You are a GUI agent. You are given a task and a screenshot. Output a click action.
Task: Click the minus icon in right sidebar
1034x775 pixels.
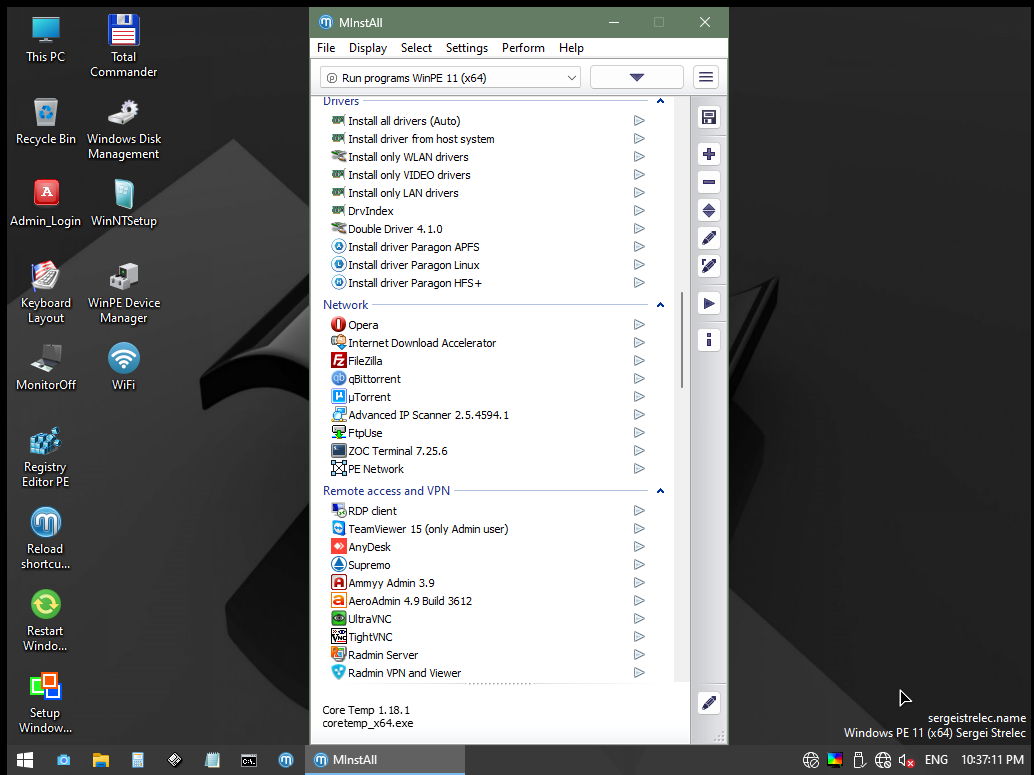click(x=709, y=182)
